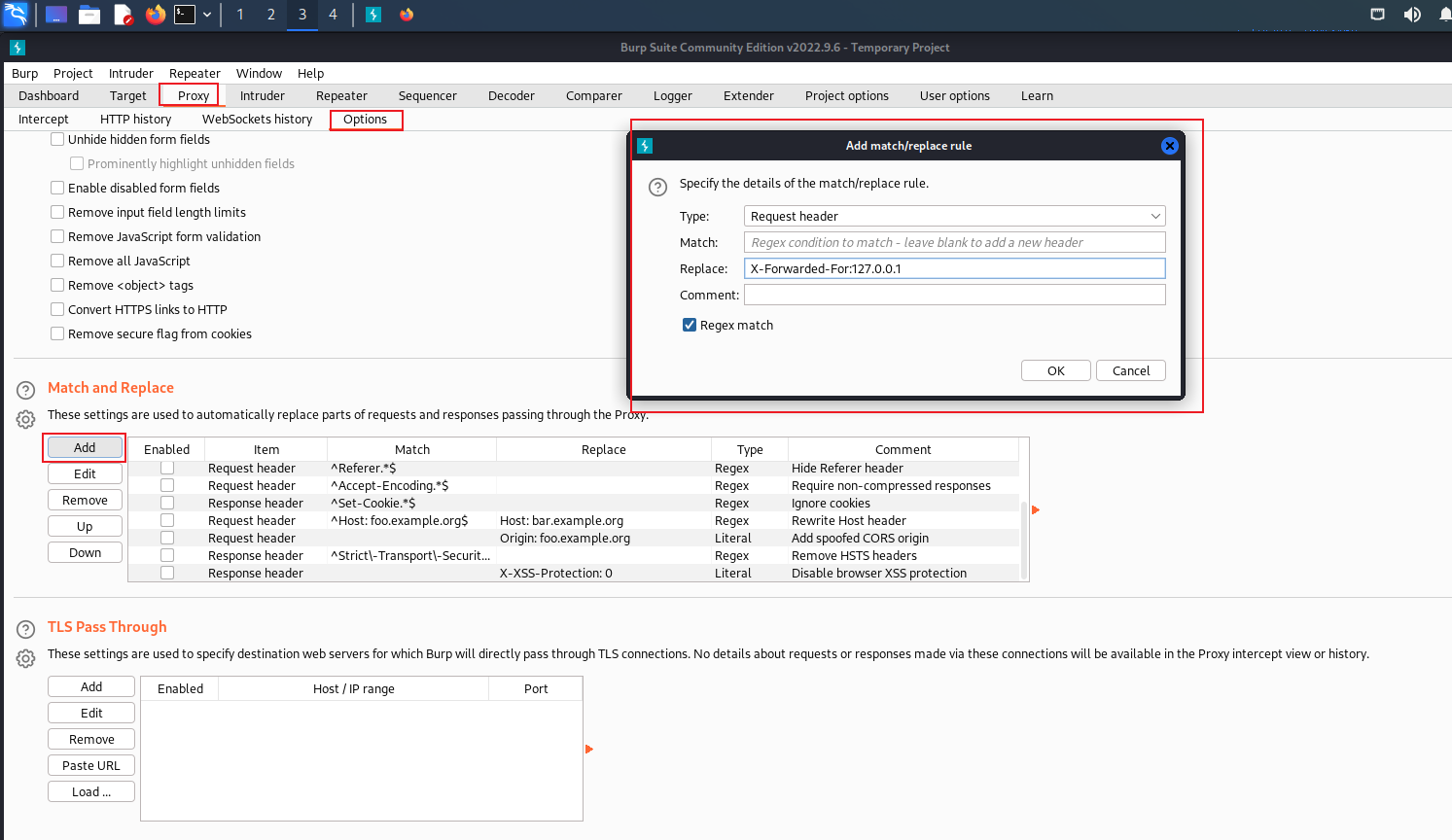Uncheck the Regex match checkbox

690,325
